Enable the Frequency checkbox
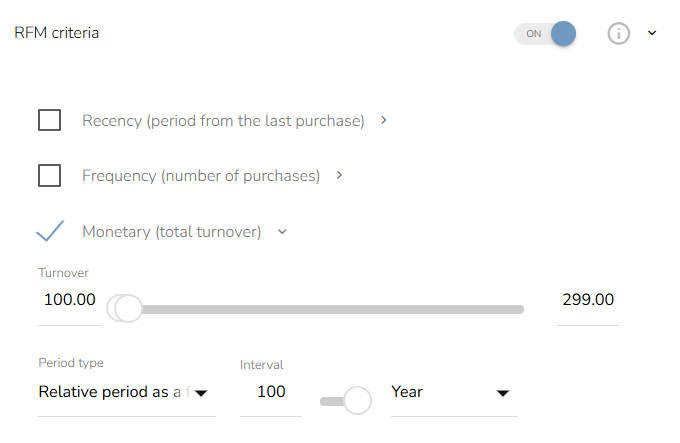680x443 pixels. pyautogui.click(x=49, y=176)
